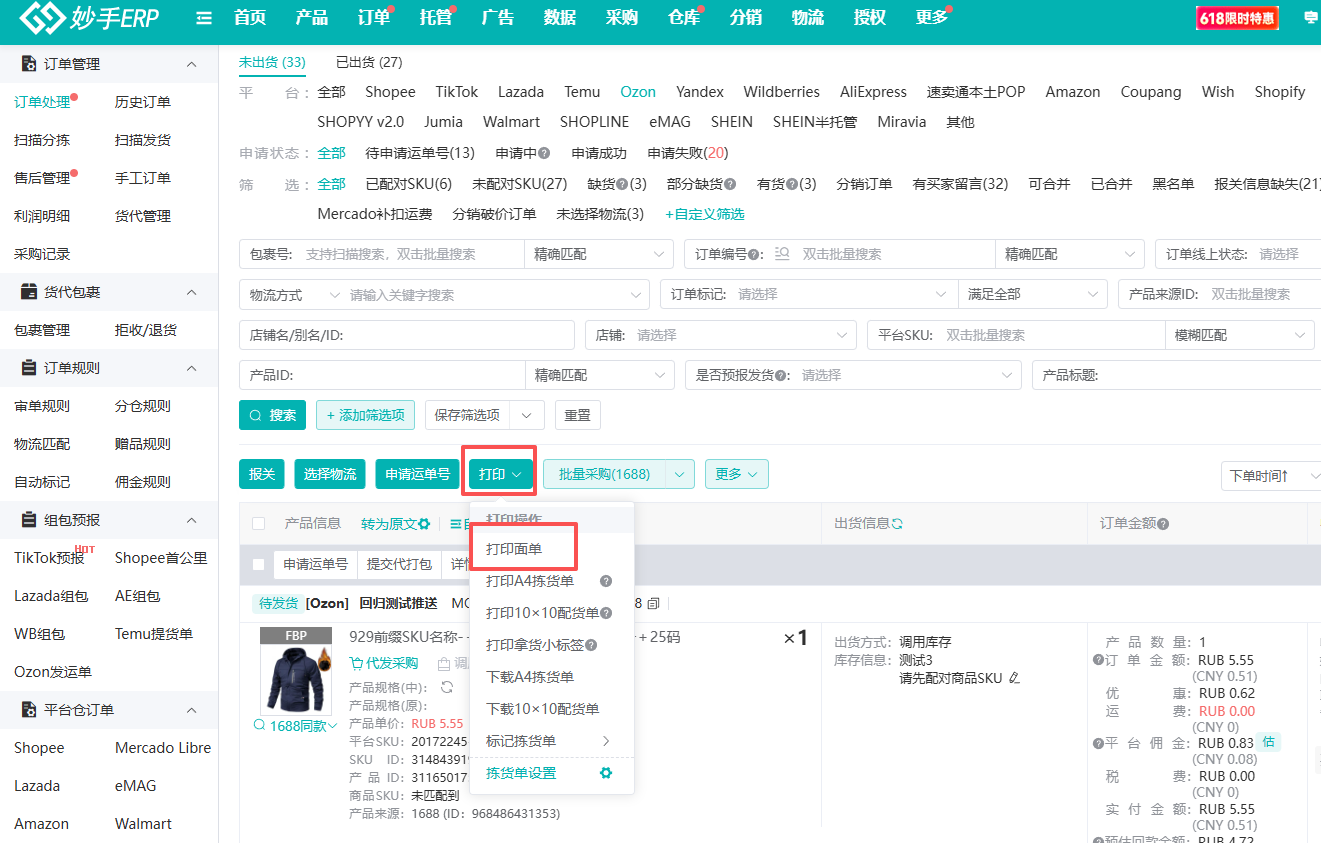
Task: Click edit pencil after 请先配对商品SKU
Action: pyautogui.click(x=1014, y=678)
